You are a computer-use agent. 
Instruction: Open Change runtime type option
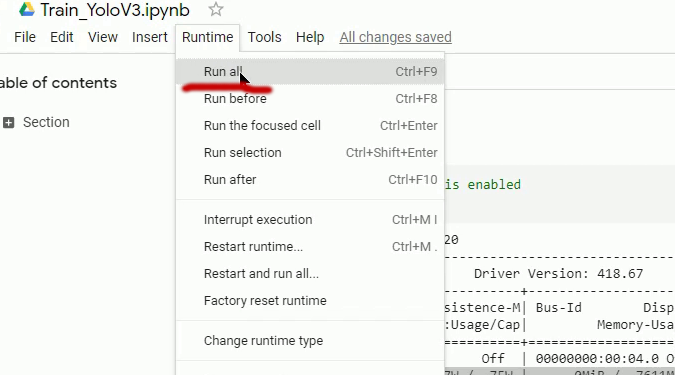(310, 341)
